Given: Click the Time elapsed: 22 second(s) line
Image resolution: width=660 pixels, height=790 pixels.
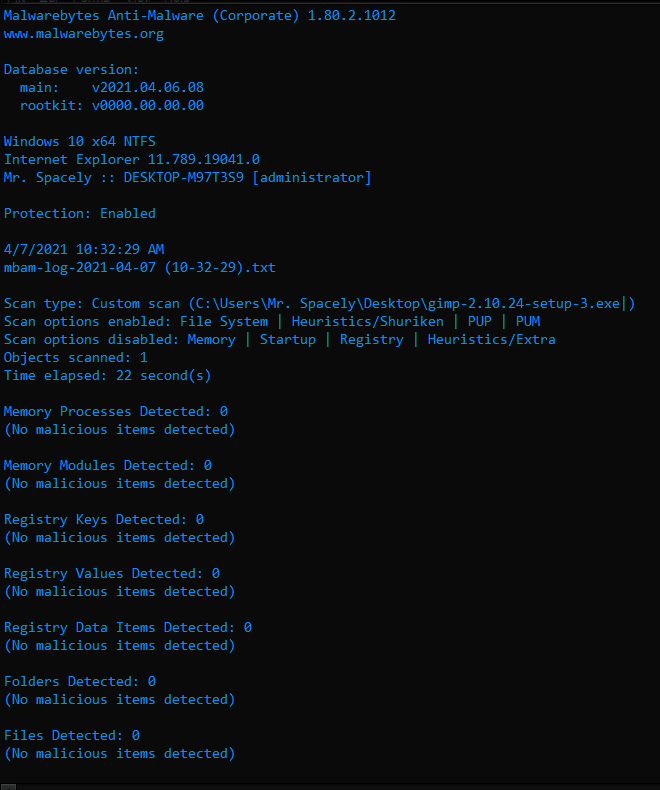Looking at the screenshot, I should point(107,376).
